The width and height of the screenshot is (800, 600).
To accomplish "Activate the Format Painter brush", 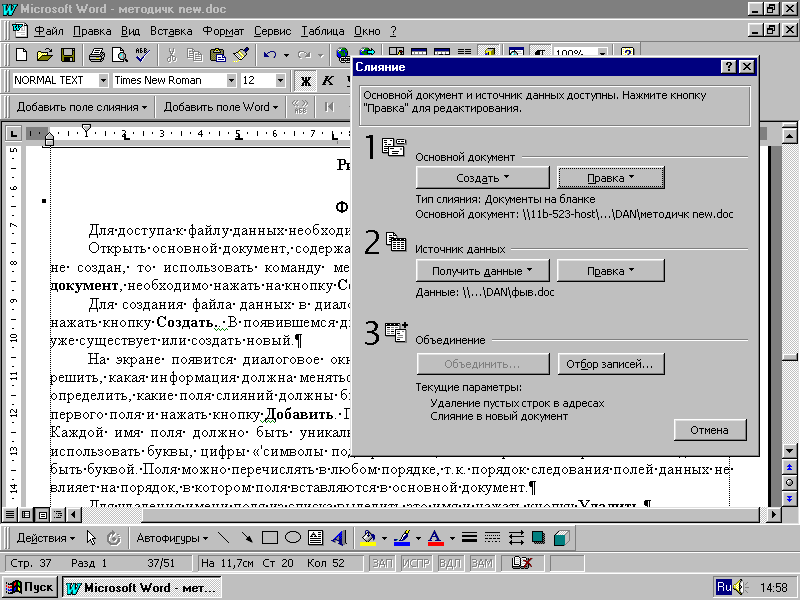I will [241, 54].
